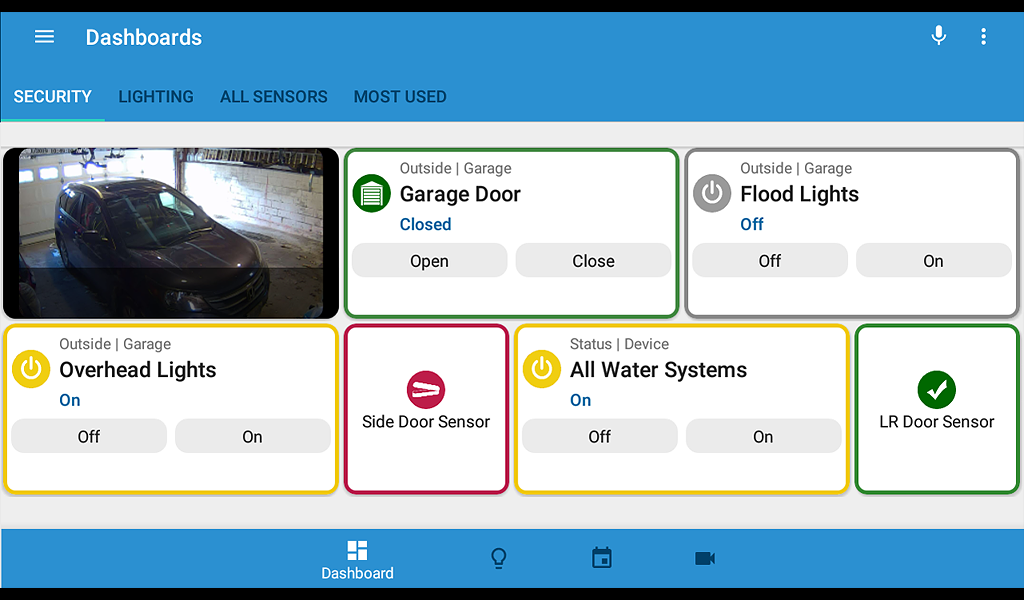Screen dimensions: 1024x600
Task: Turn Flood Lights On with button
Action: 933,261
